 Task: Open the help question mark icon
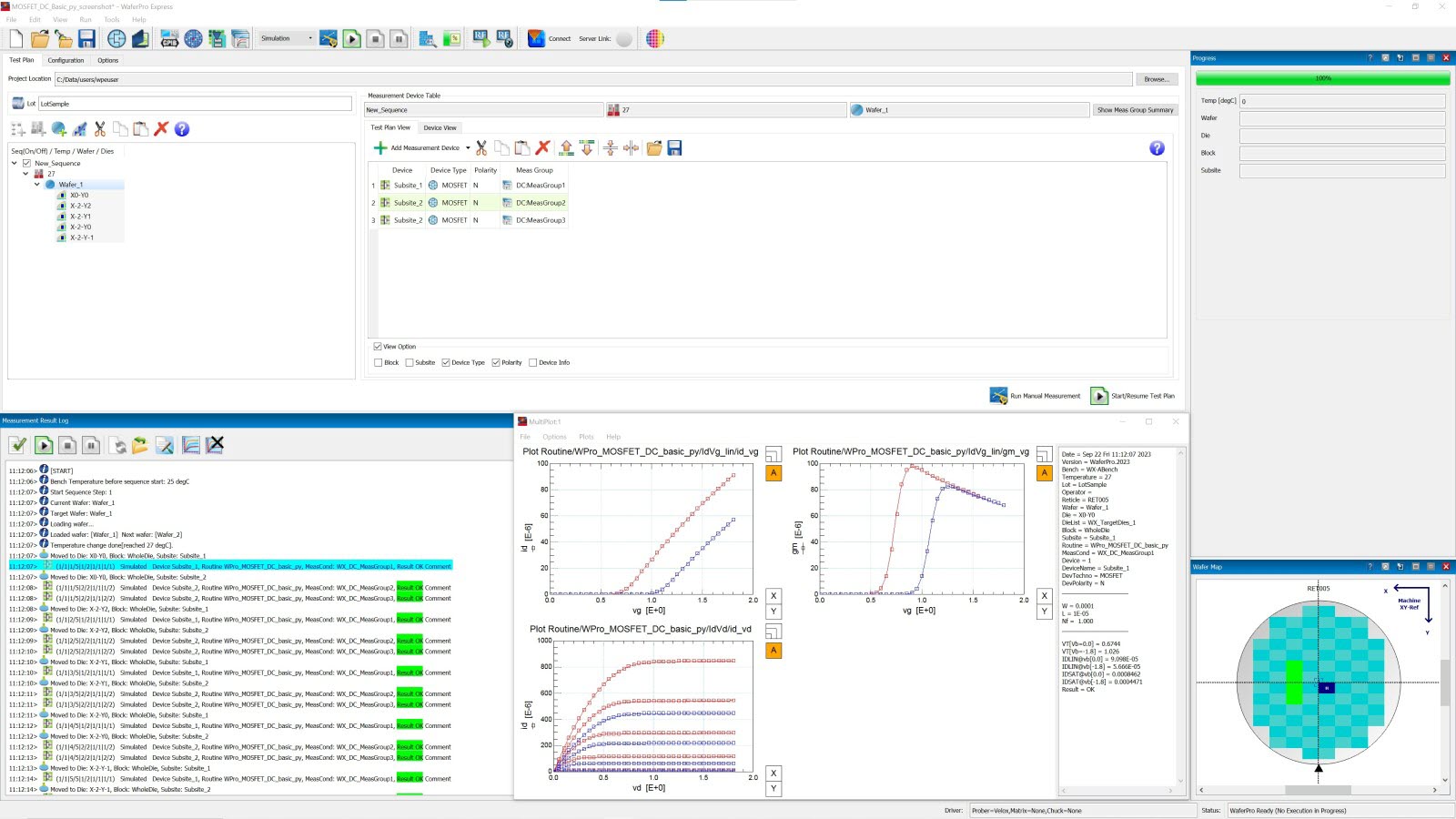coord(182,129)
